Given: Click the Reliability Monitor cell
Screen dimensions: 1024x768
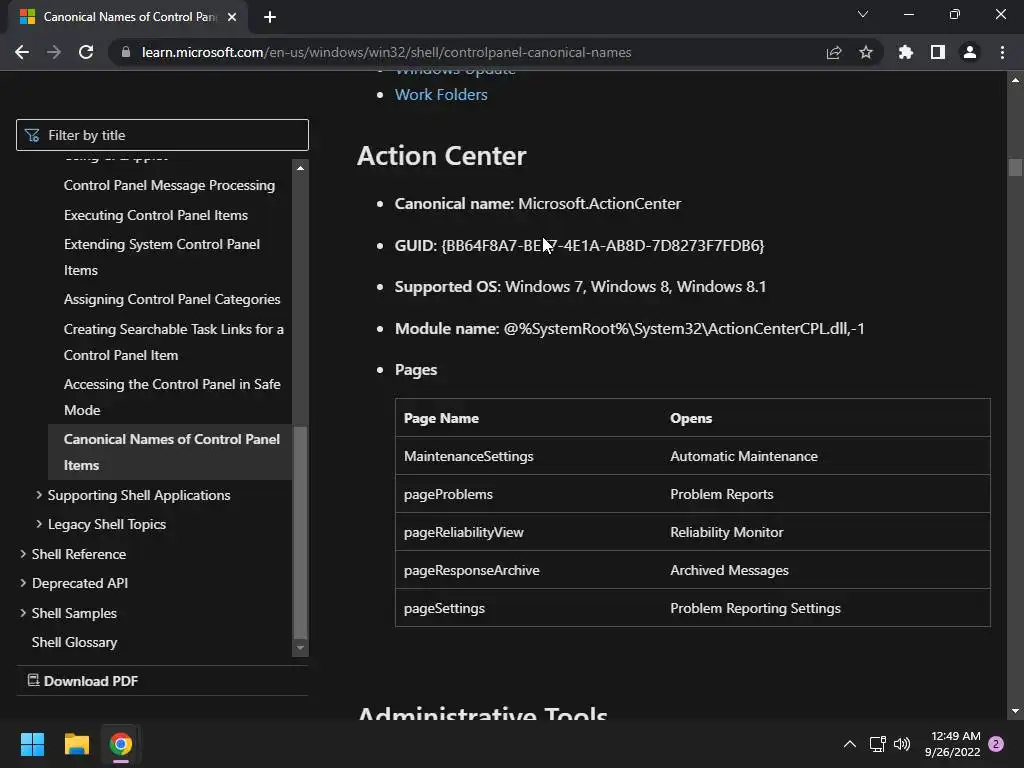Looking at the screenshot, I should (x=726, y=532).
